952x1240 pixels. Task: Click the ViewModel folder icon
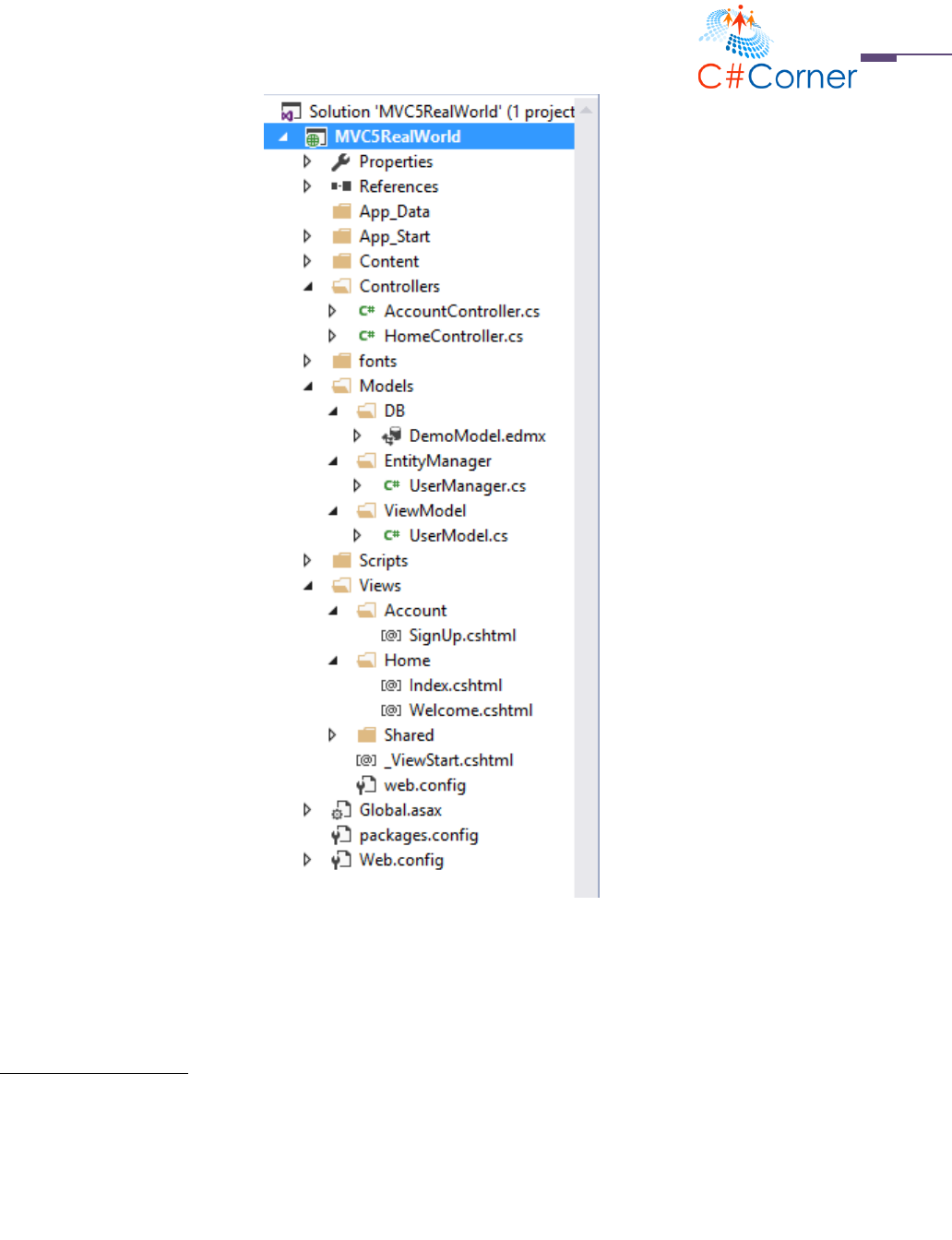366,510
